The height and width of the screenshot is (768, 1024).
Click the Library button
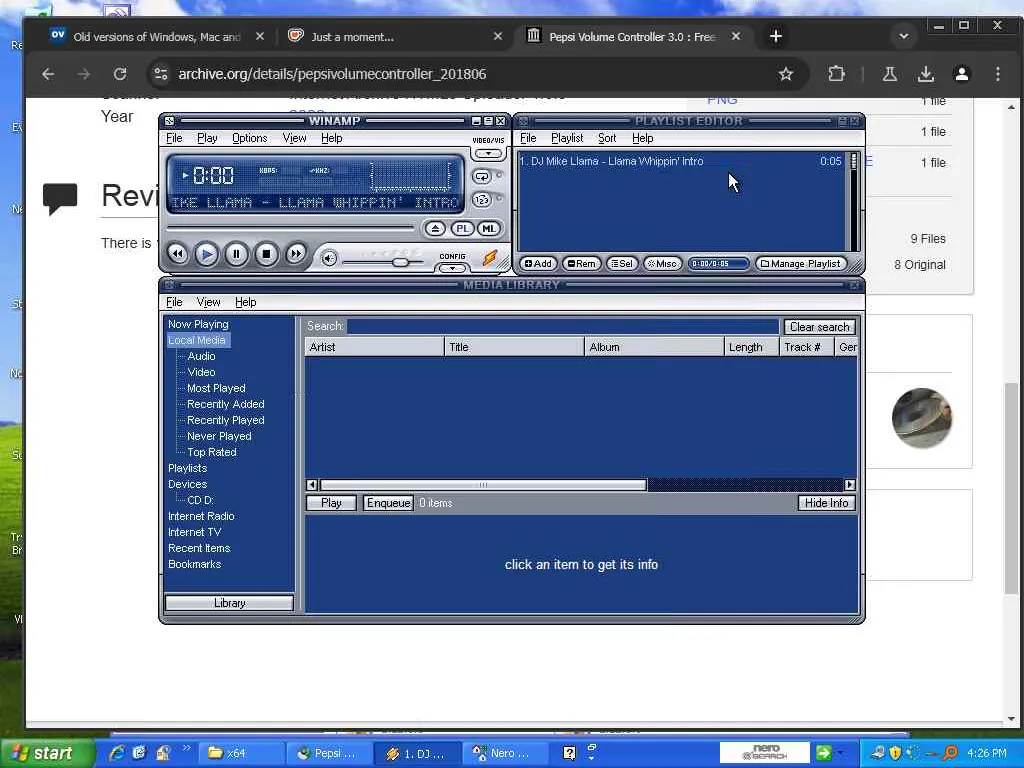point(229,603)
